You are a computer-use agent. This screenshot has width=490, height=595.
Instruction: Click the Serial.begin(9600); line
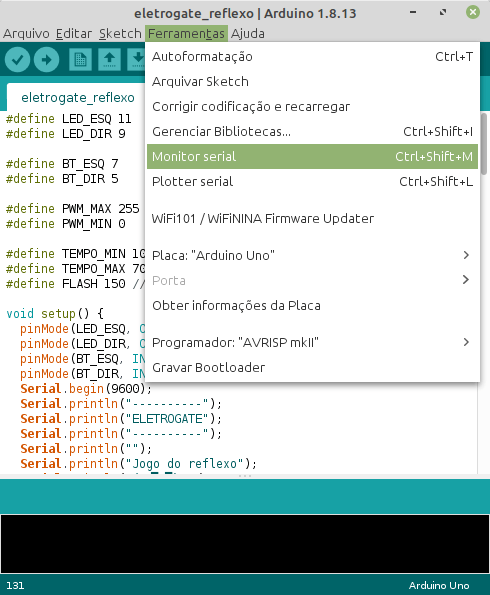pyautogui.click(x=86, y=389)
